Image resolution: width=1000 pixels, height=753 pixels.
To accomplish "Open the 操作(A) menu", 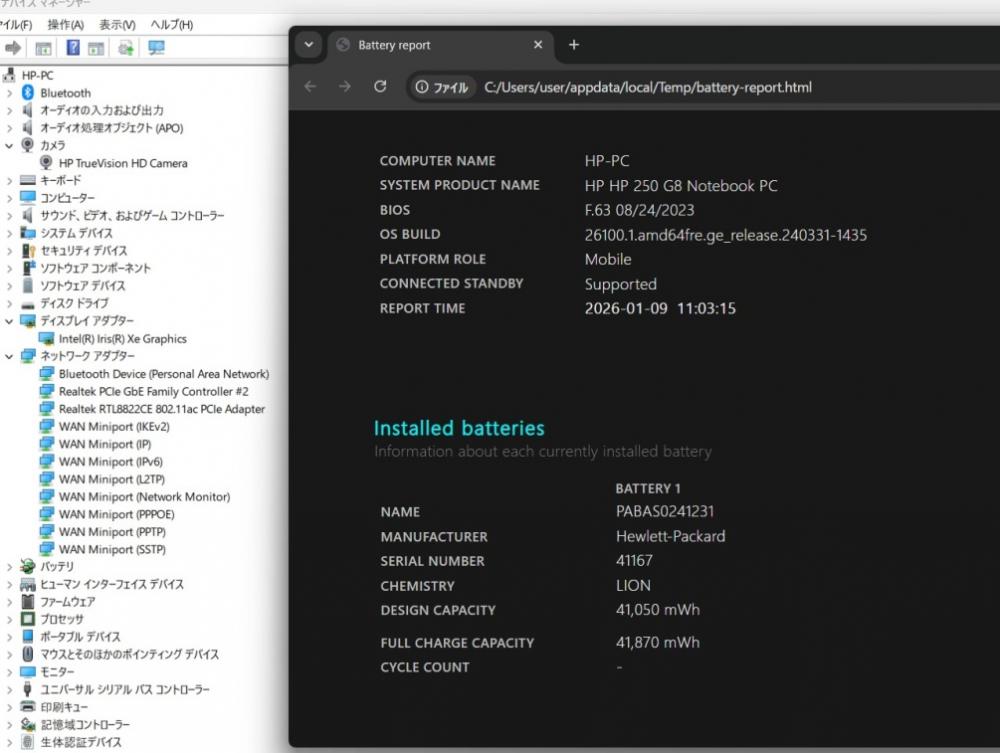I will 65,24.
